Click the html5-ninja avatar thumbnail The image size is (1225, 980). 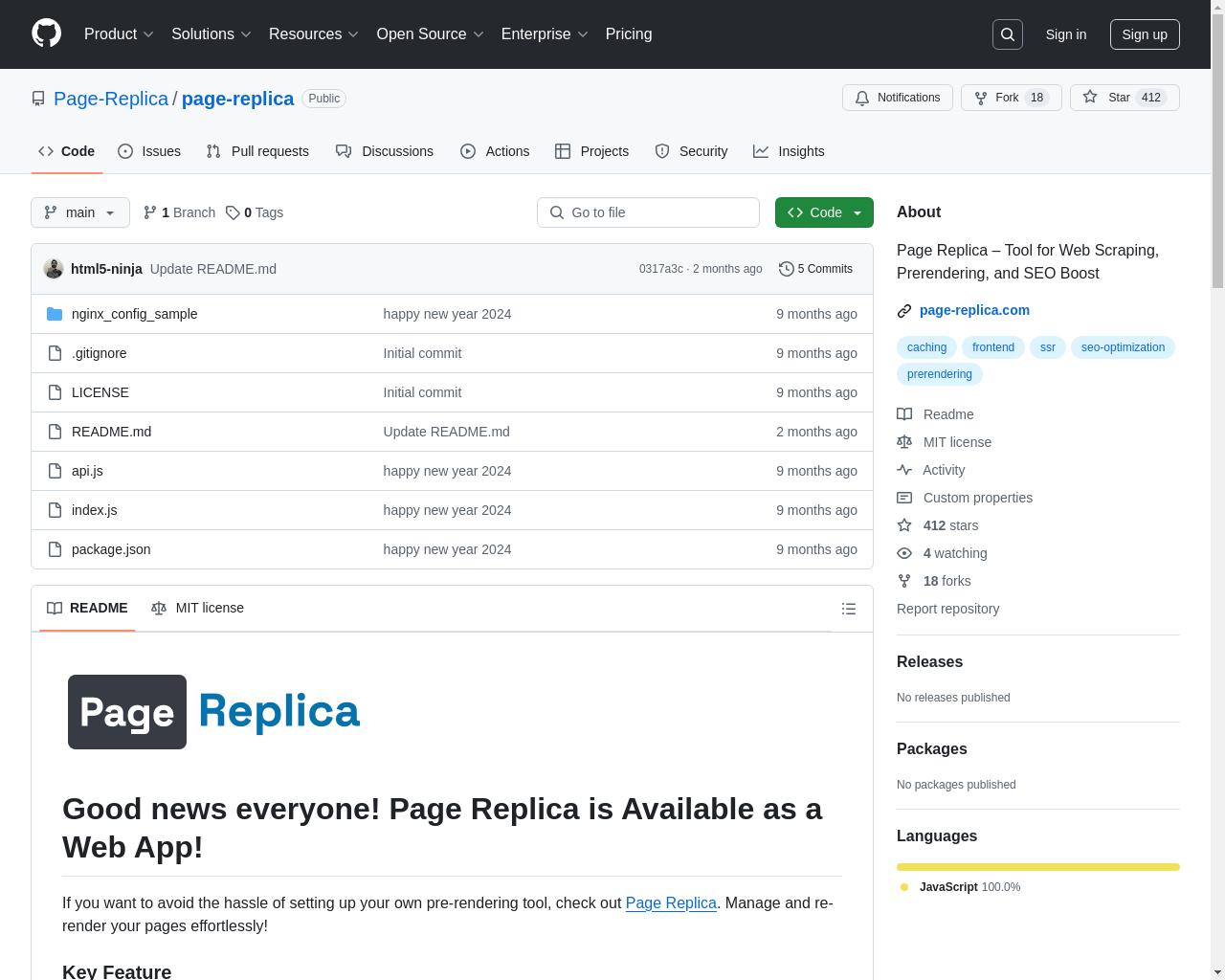tap(54, 269)
